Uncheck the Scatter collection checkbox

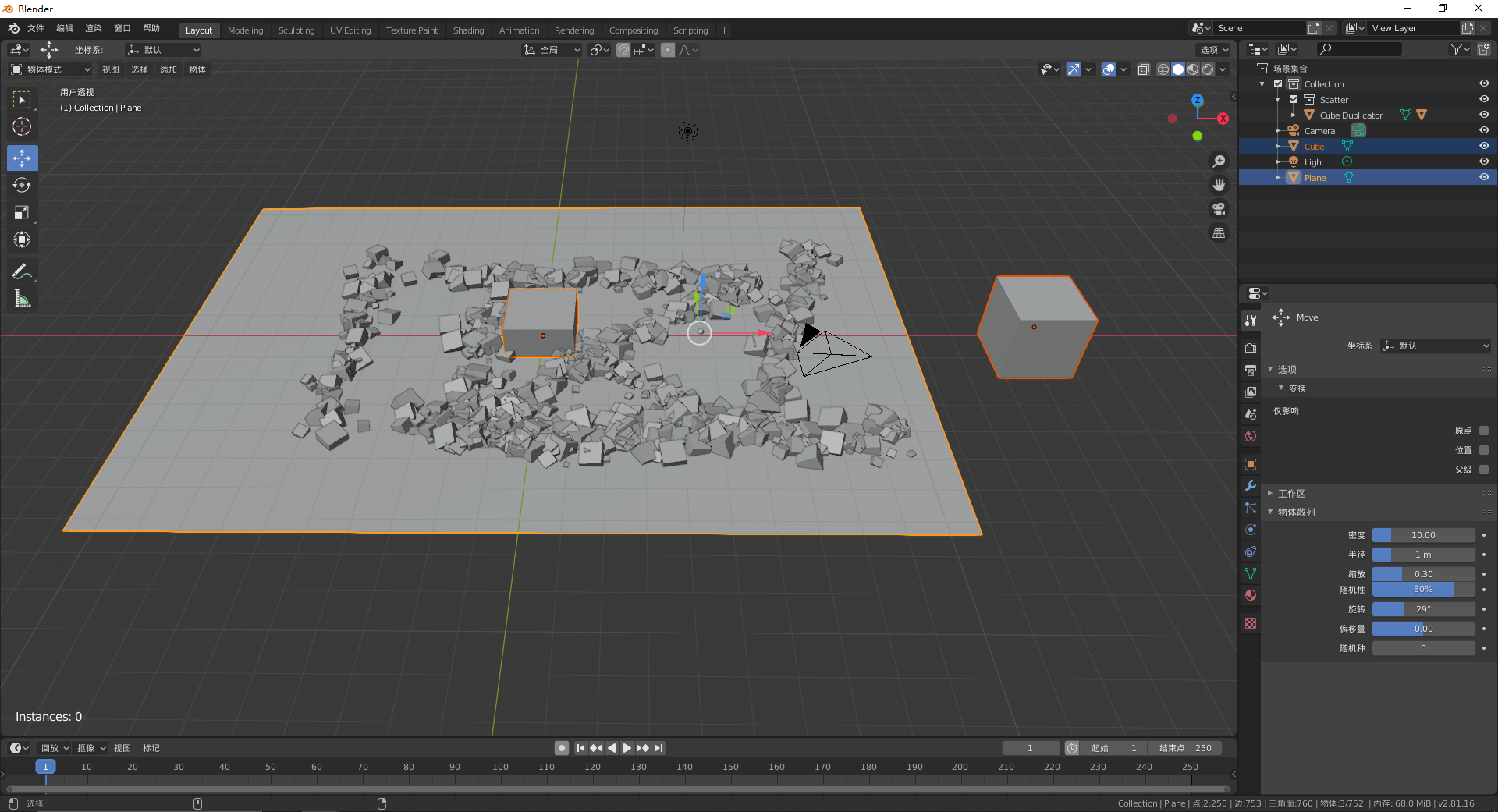coord(1294,100)
